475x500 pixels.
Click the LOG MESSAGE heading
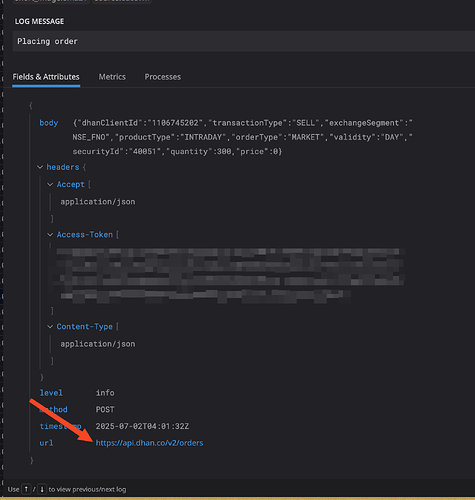click(x=39, y=21)
